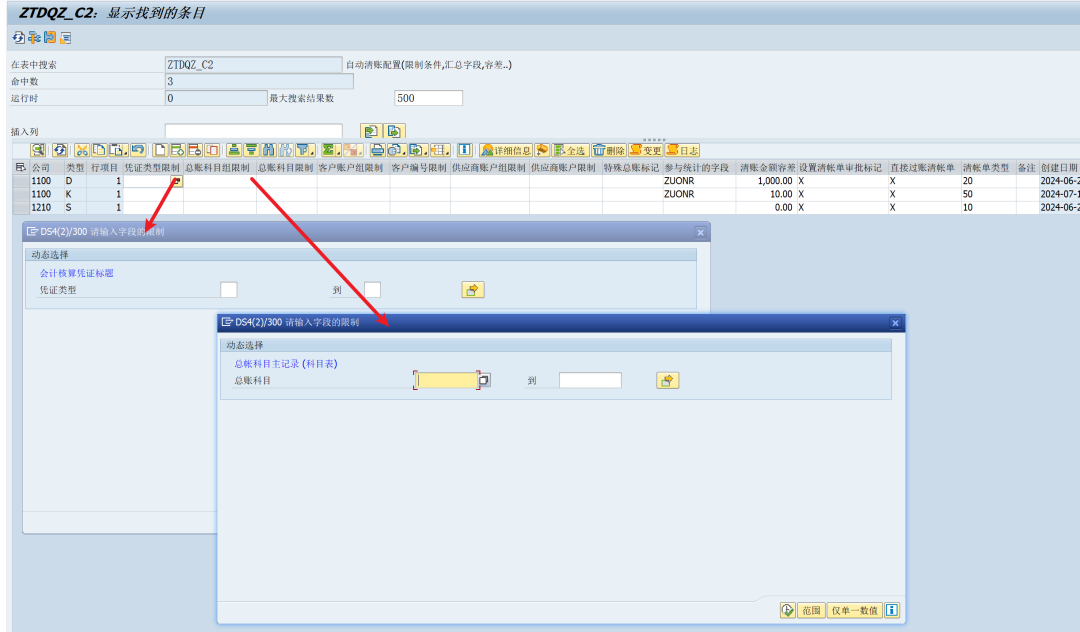Screen dimensions: 1080x632
Task: Click the ZUONR cell in the type K row
Action: (699, 194)
